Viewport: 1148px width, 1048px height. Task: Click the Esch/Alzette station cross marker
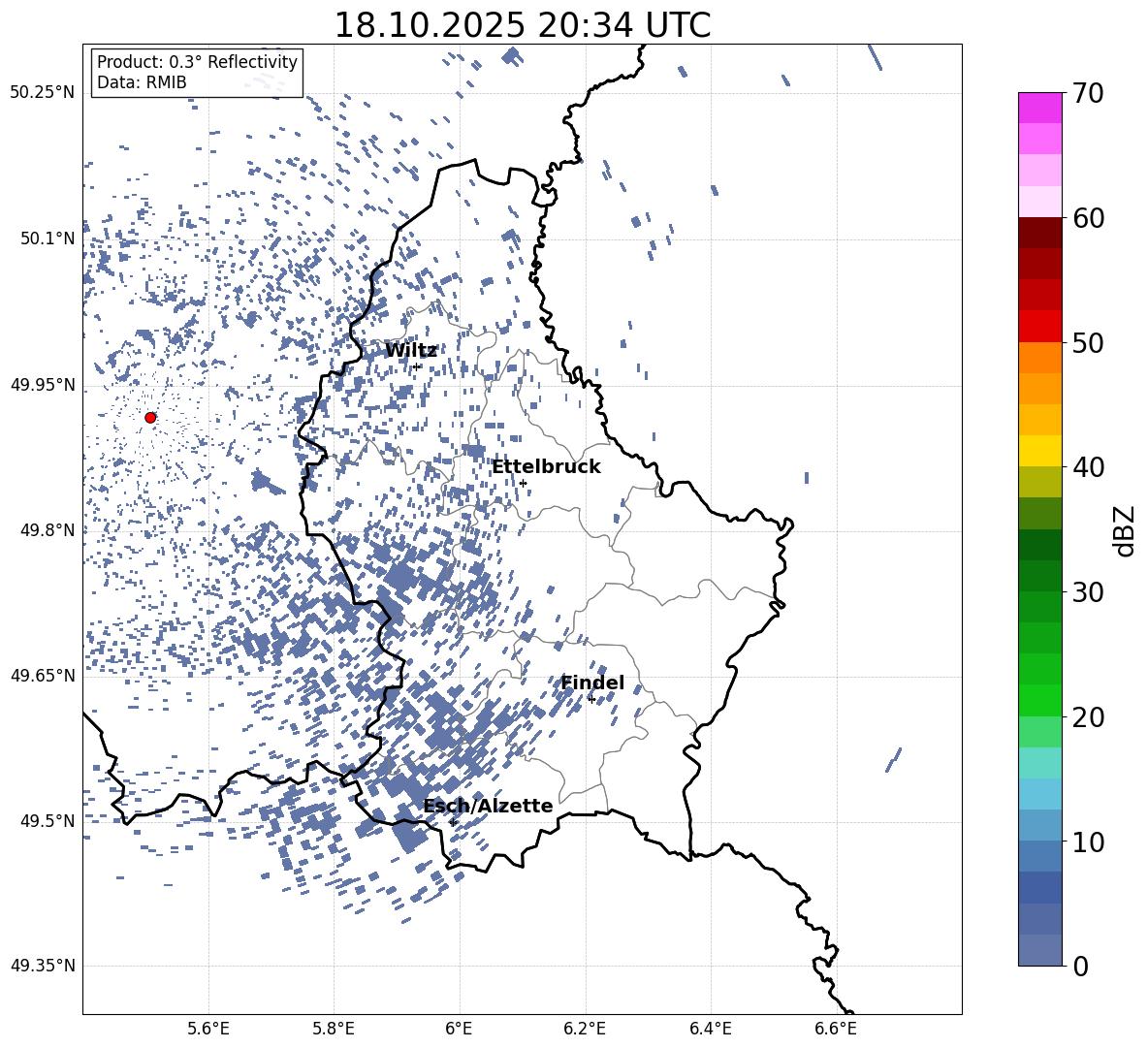[453, 822]
